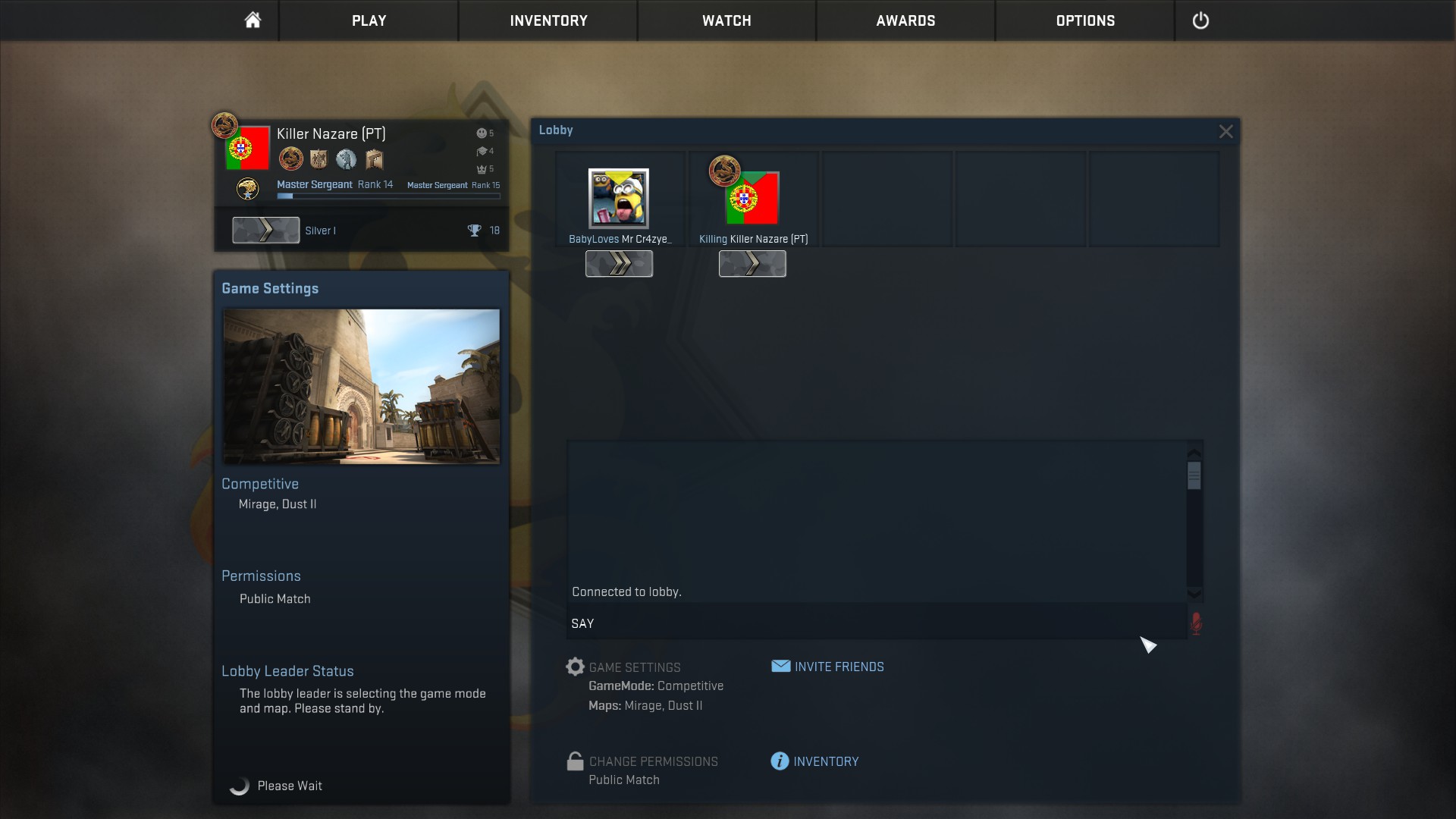This screenshot has height=819, width=1456.
Task: Click the Change Permissions lock icon
Action: point(575,761)
